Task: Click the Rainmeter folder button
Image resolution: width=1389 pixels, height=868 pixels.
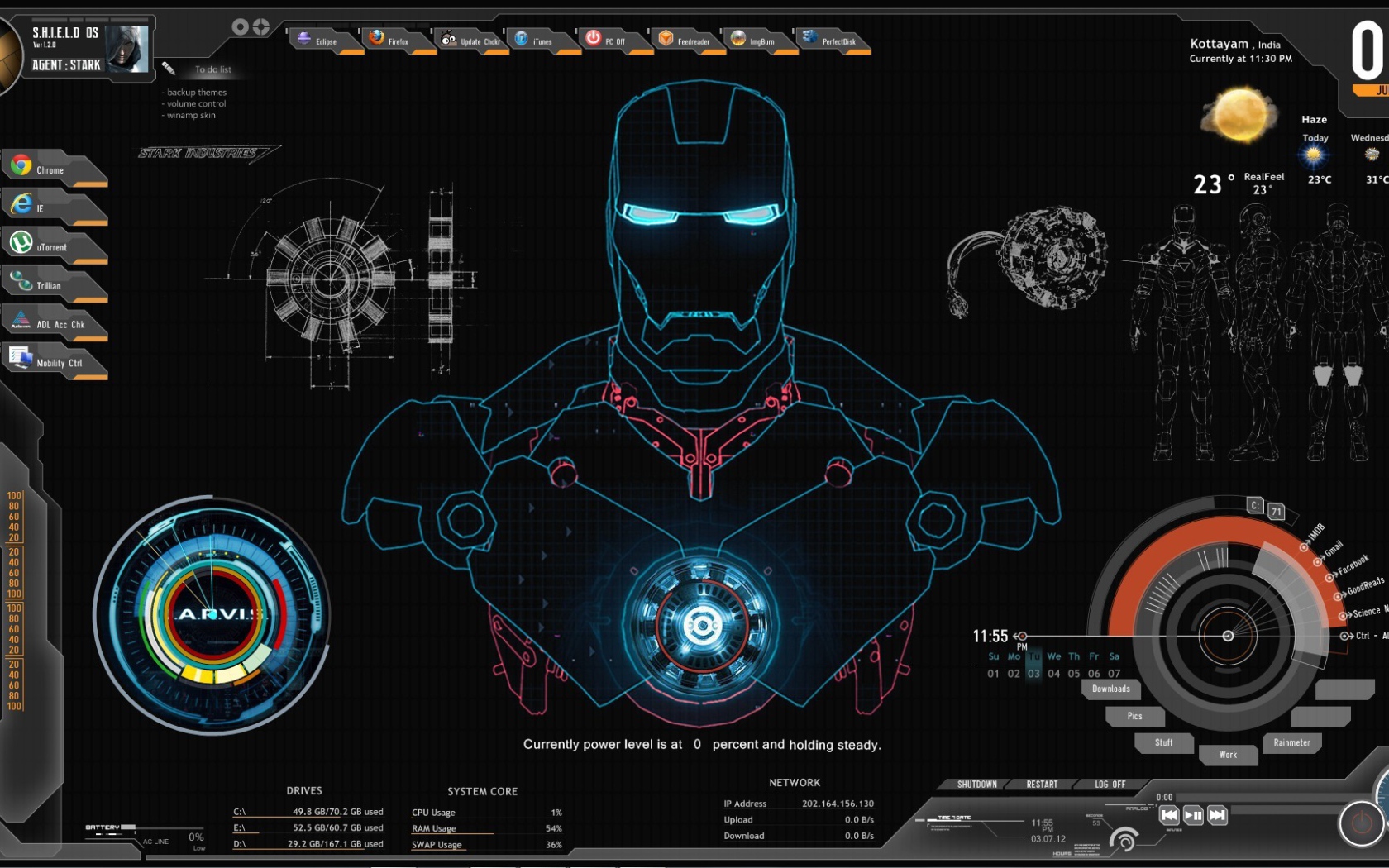Action: (x=1291, y=742)
